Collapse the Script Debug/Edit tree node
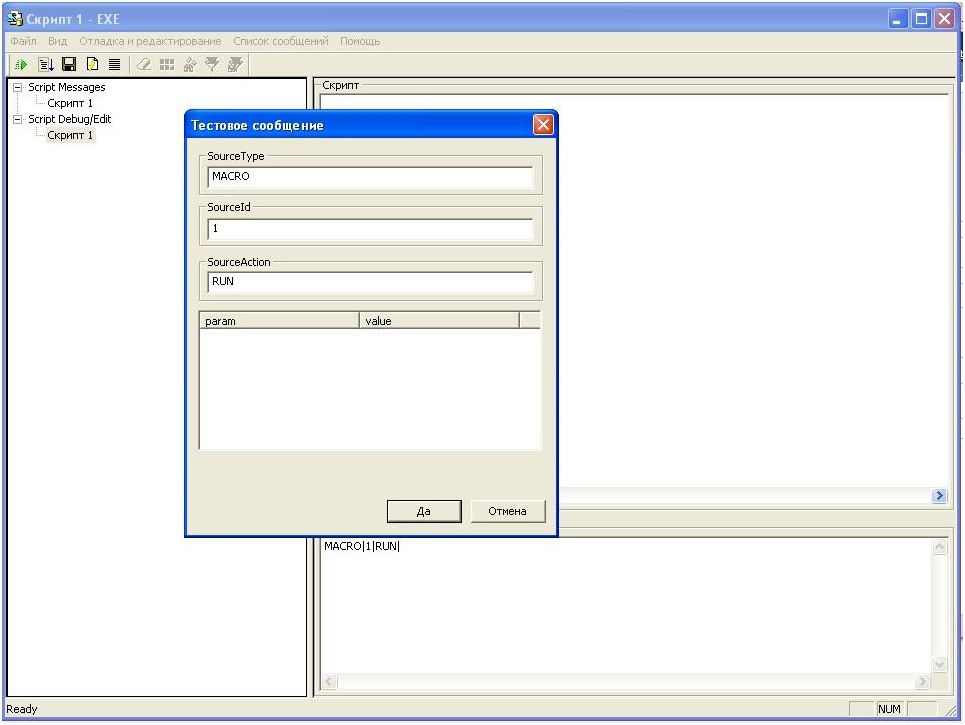This screenshot has width=965, height=725. (x=17, y=119)
